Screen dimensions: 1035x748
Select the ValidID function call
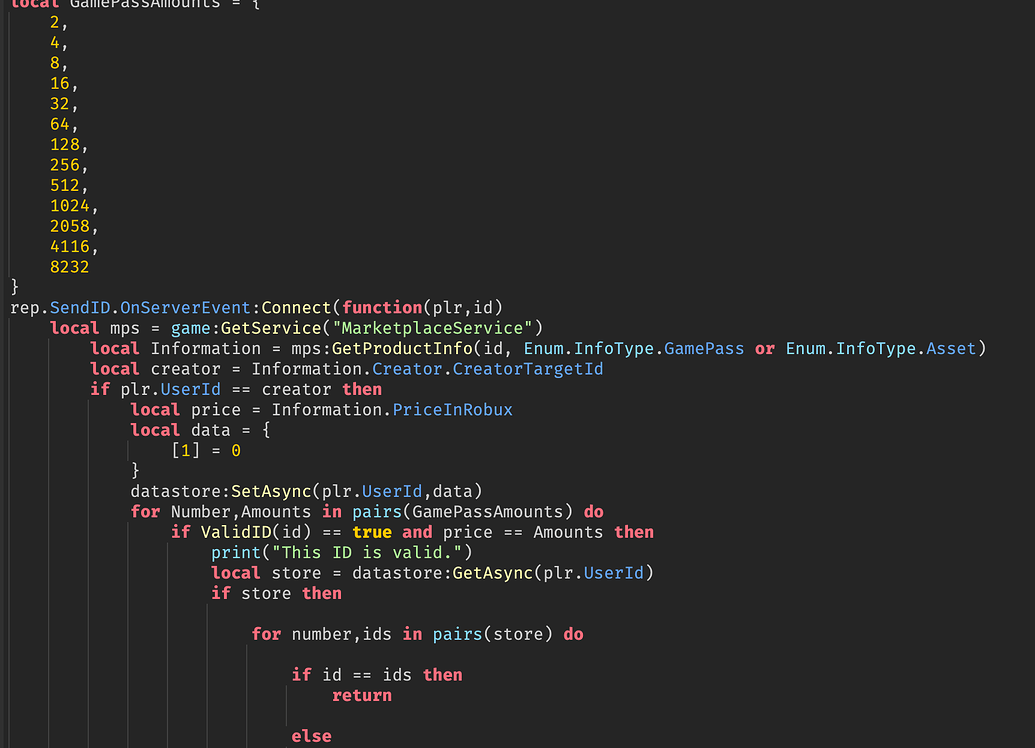[227, 532]
